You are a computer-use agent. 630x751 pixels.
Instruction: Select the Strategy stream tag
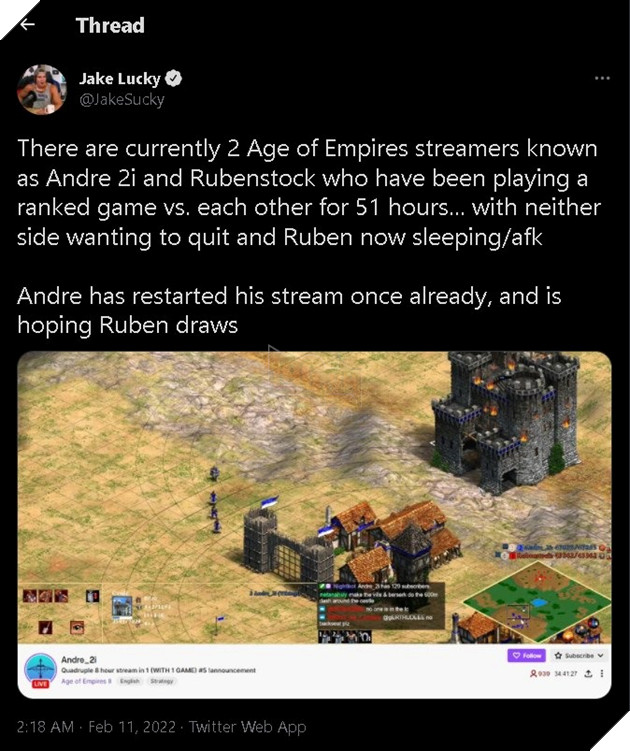pyautogui.click(x=161, y=681)
